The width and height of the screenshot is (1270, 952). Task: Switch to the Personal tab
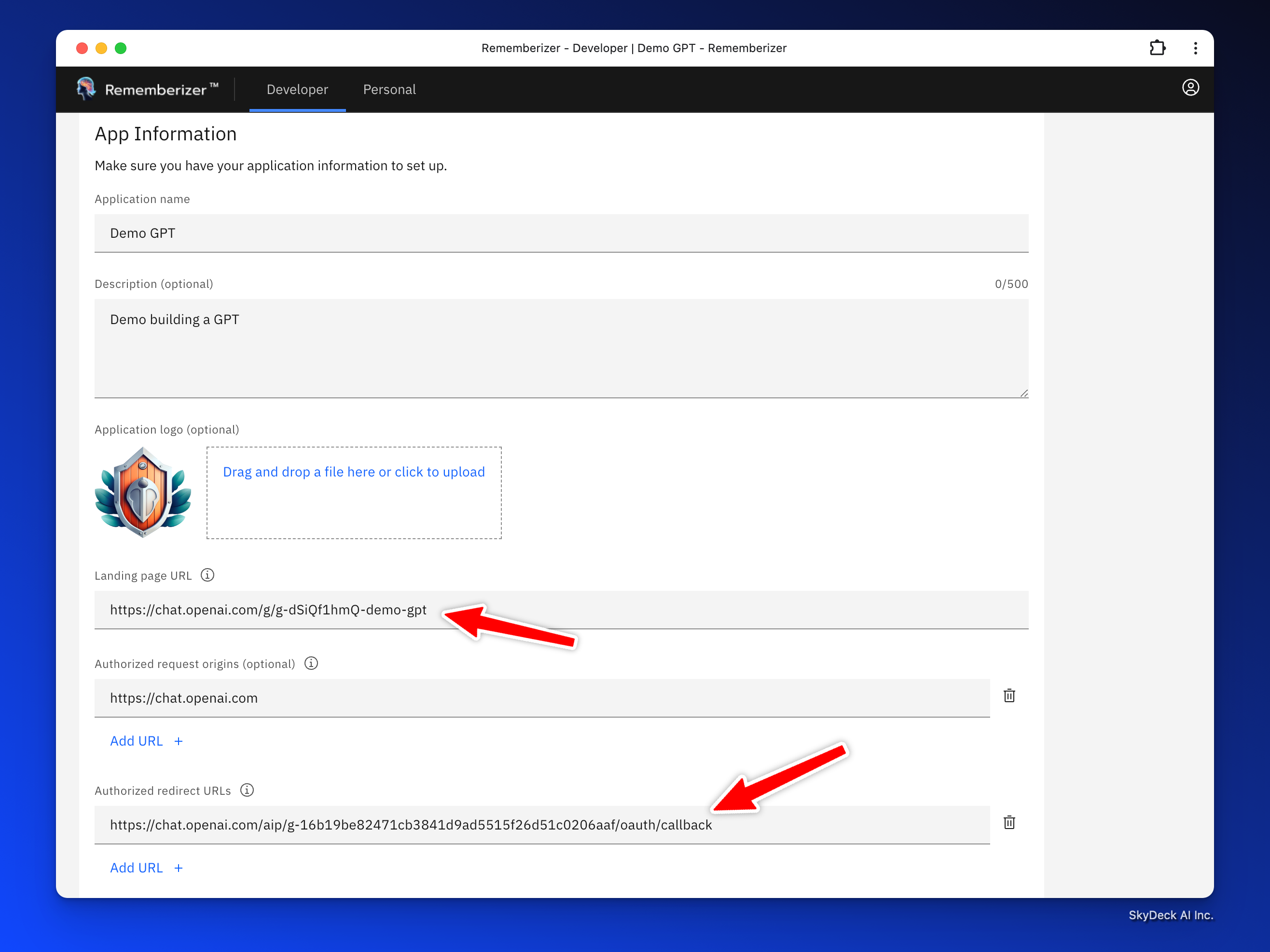pos(389,90)
